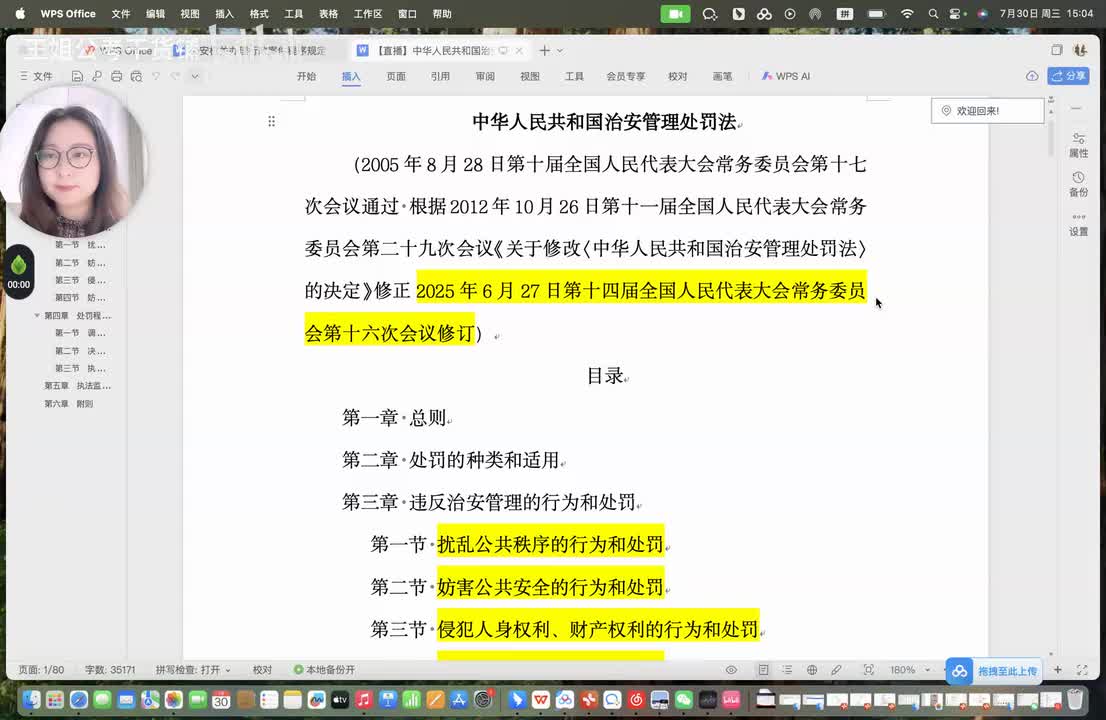Screen dimensions: 1106x720
Task: Open the 表格 menu in menu bar
Action: pyautogui.click(x=329, y=13)
